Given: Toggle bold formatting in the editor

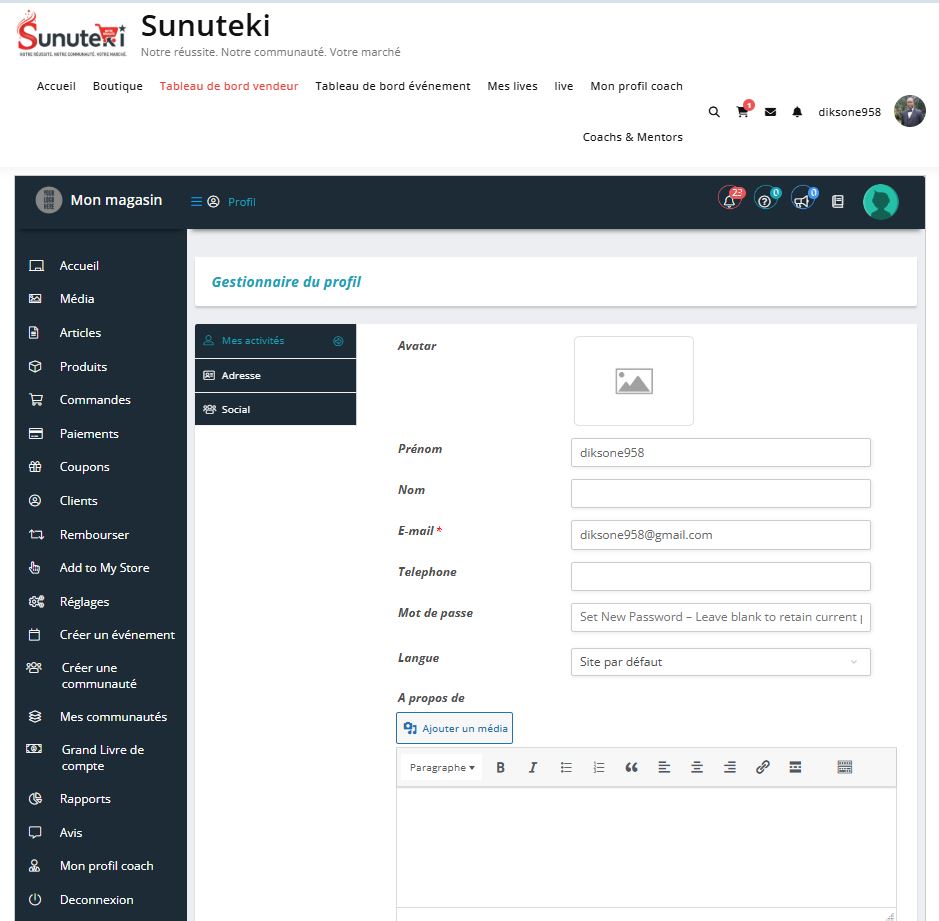Looking at the screenshot, I should (x=500, y=767).
